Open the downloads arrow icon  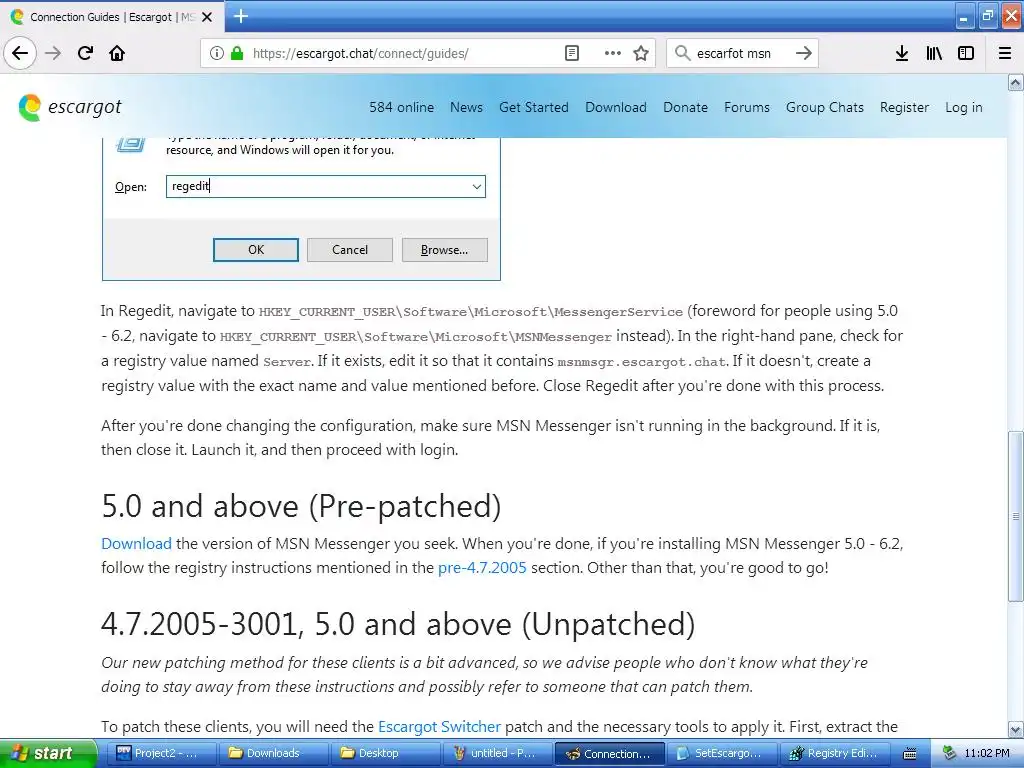click(x=902, y=53)
